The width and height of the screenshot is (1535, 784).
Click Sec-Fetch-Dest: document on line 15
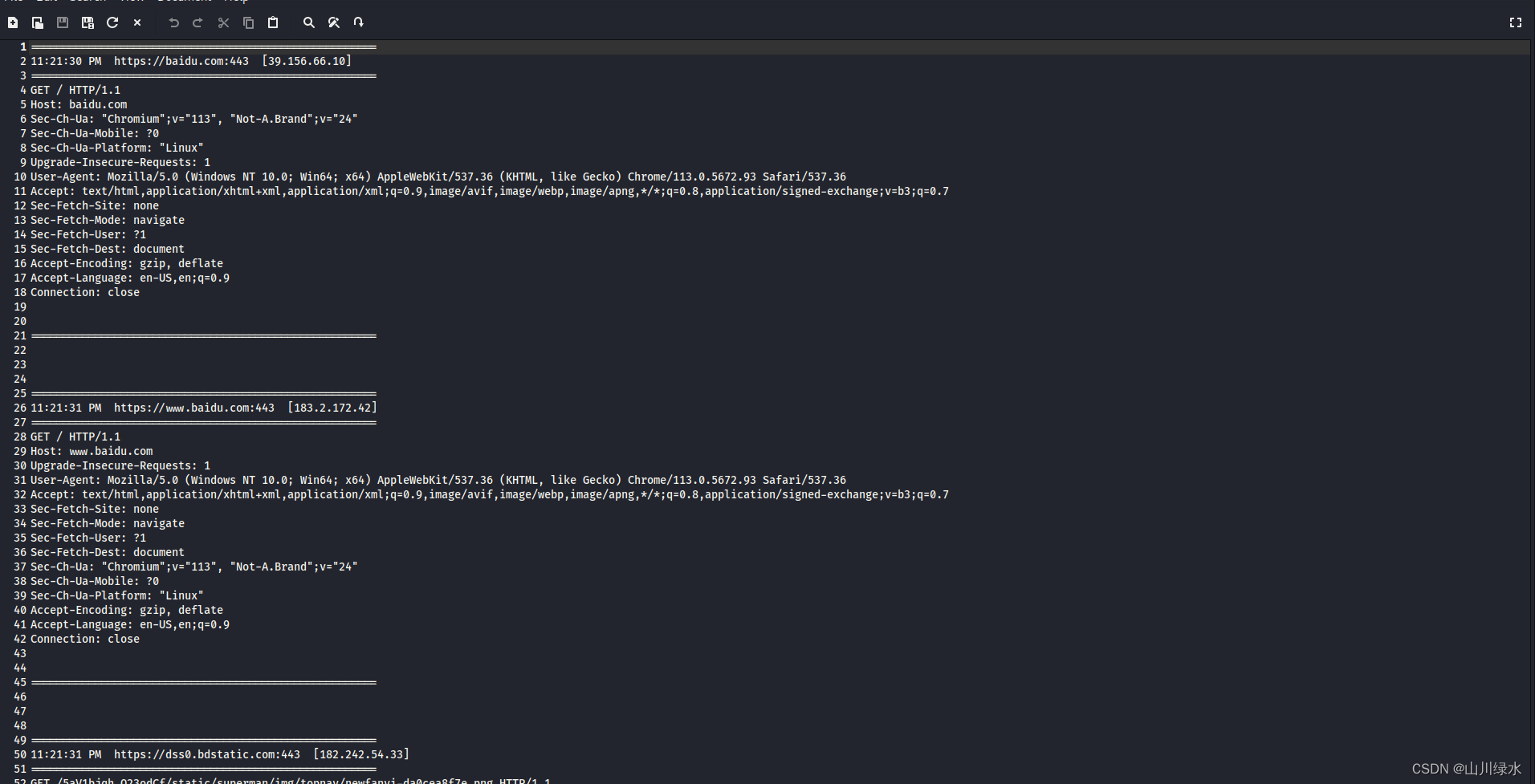[108, 249]
